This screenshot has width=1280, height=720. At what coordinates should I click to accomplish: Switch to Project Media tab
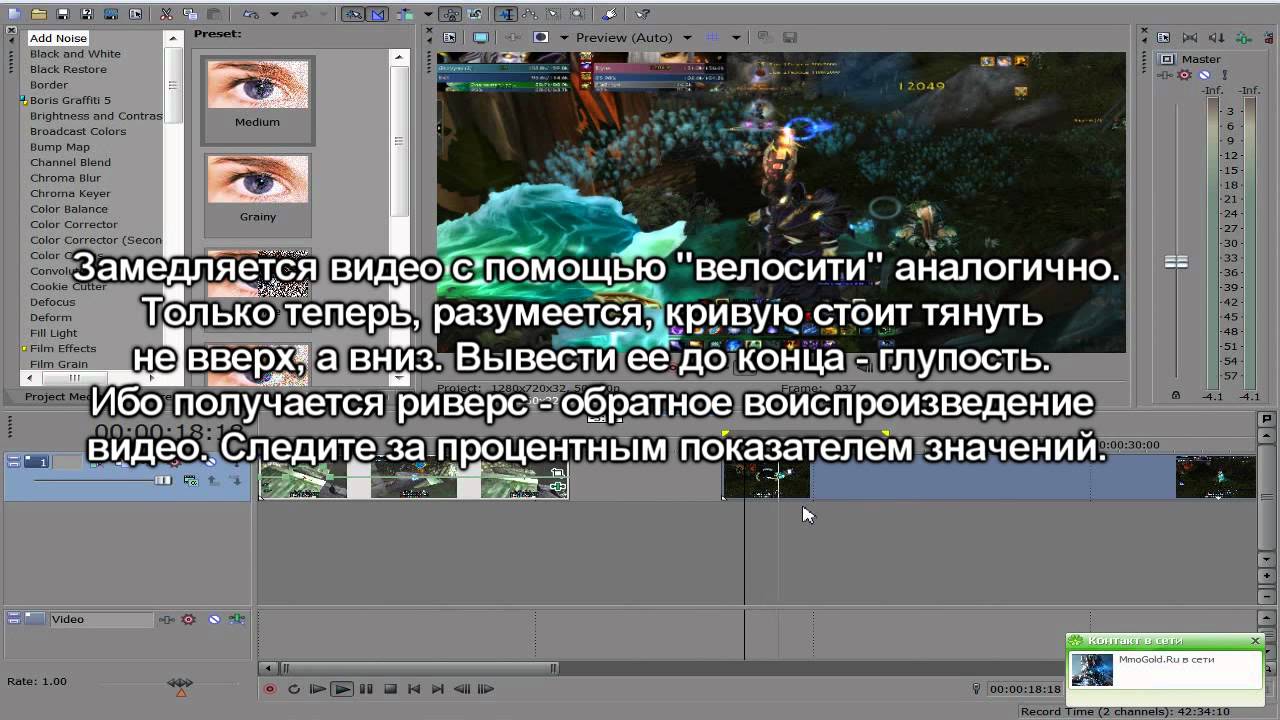click(x=58, y=397)
